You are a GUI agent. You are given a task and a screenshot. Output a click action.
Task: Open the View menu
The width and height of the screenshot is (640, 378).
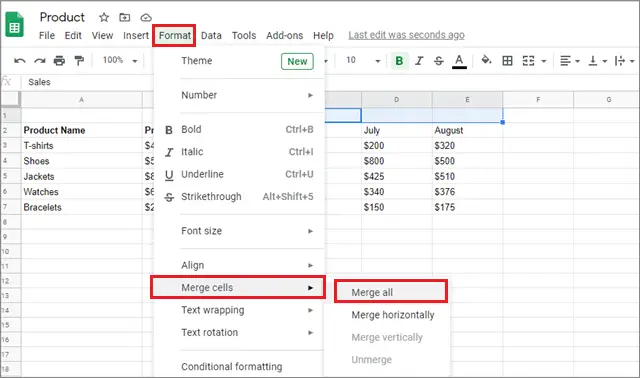[x=102, y=36]
